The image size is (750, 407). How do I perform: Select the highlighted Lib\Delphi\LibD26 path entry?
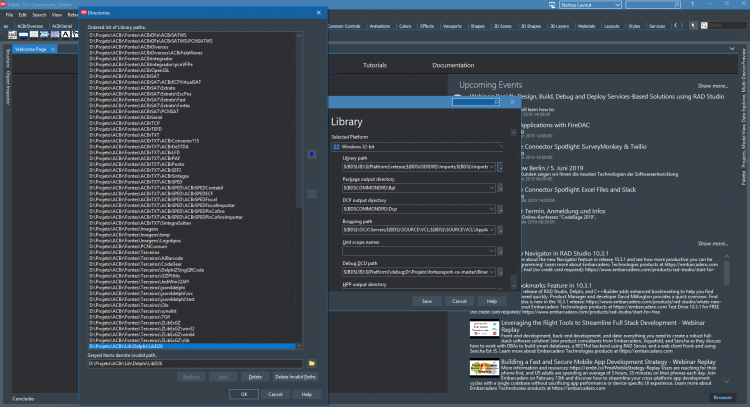(x=192, y=346)
